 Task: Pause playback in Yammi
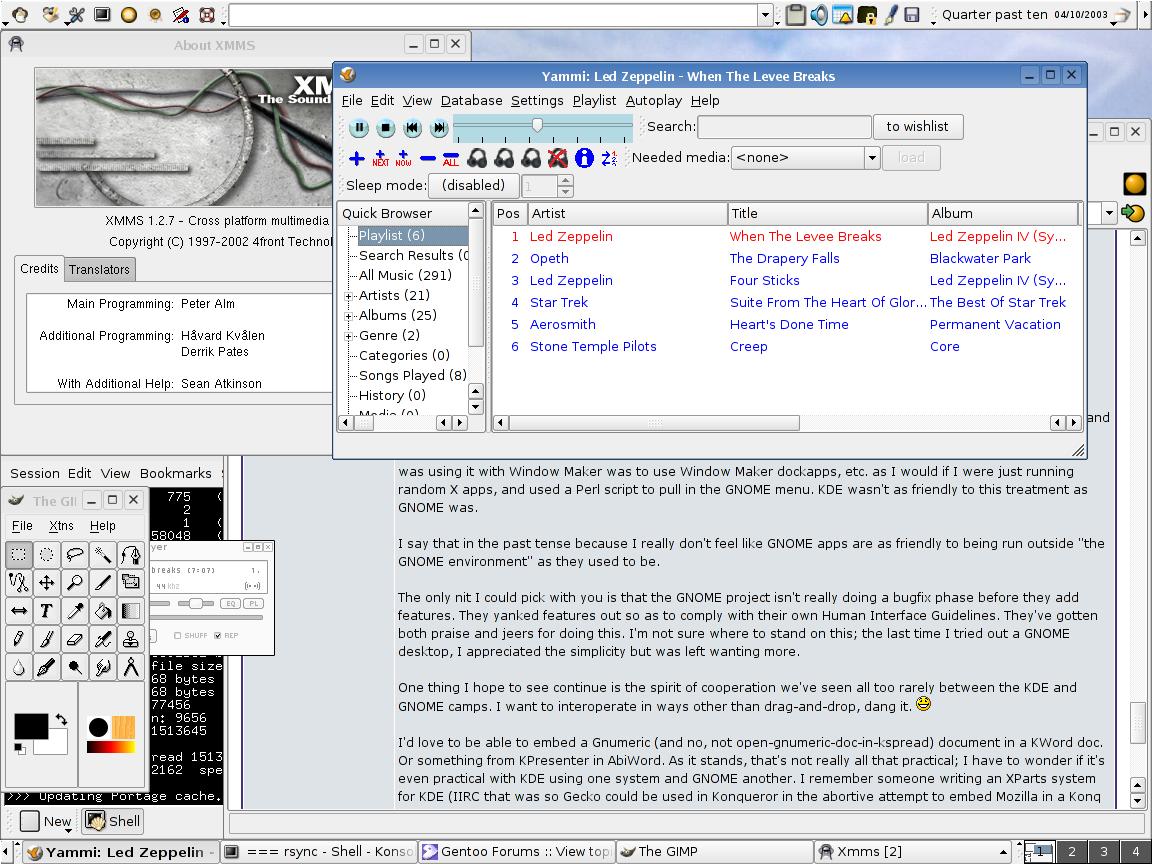pyautogui.click(x=359, y=128)
